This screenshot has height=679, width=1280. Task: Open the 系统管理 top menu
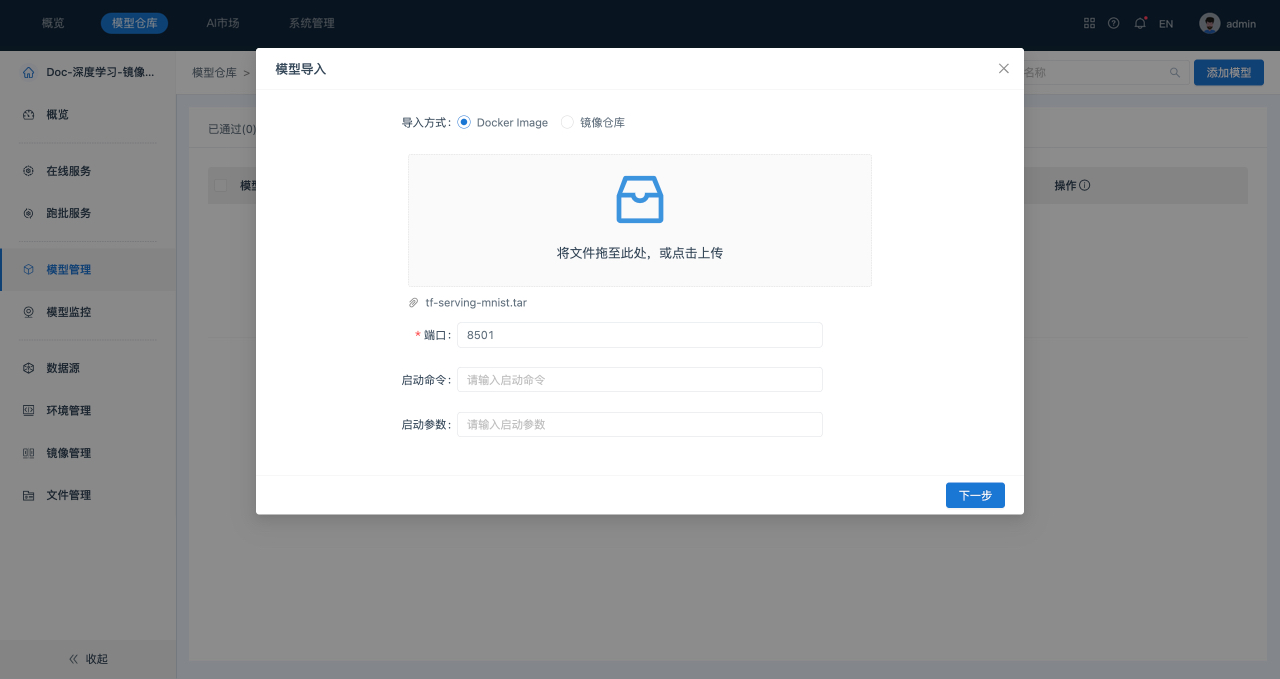tap(311, 23)
